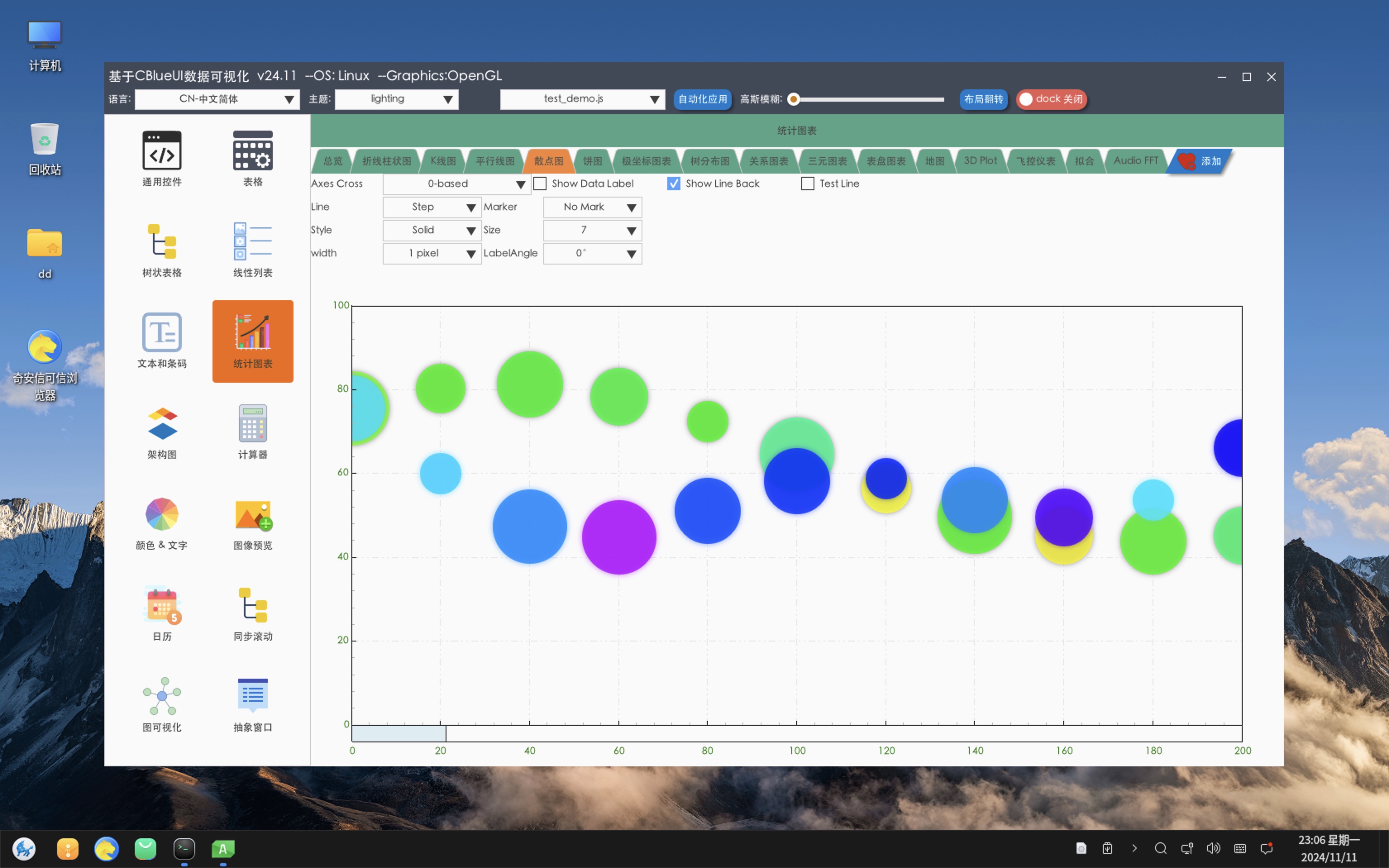Open the 图像预览 image preview icon
Screen dimensions: 1389x868
coord(253,514)
